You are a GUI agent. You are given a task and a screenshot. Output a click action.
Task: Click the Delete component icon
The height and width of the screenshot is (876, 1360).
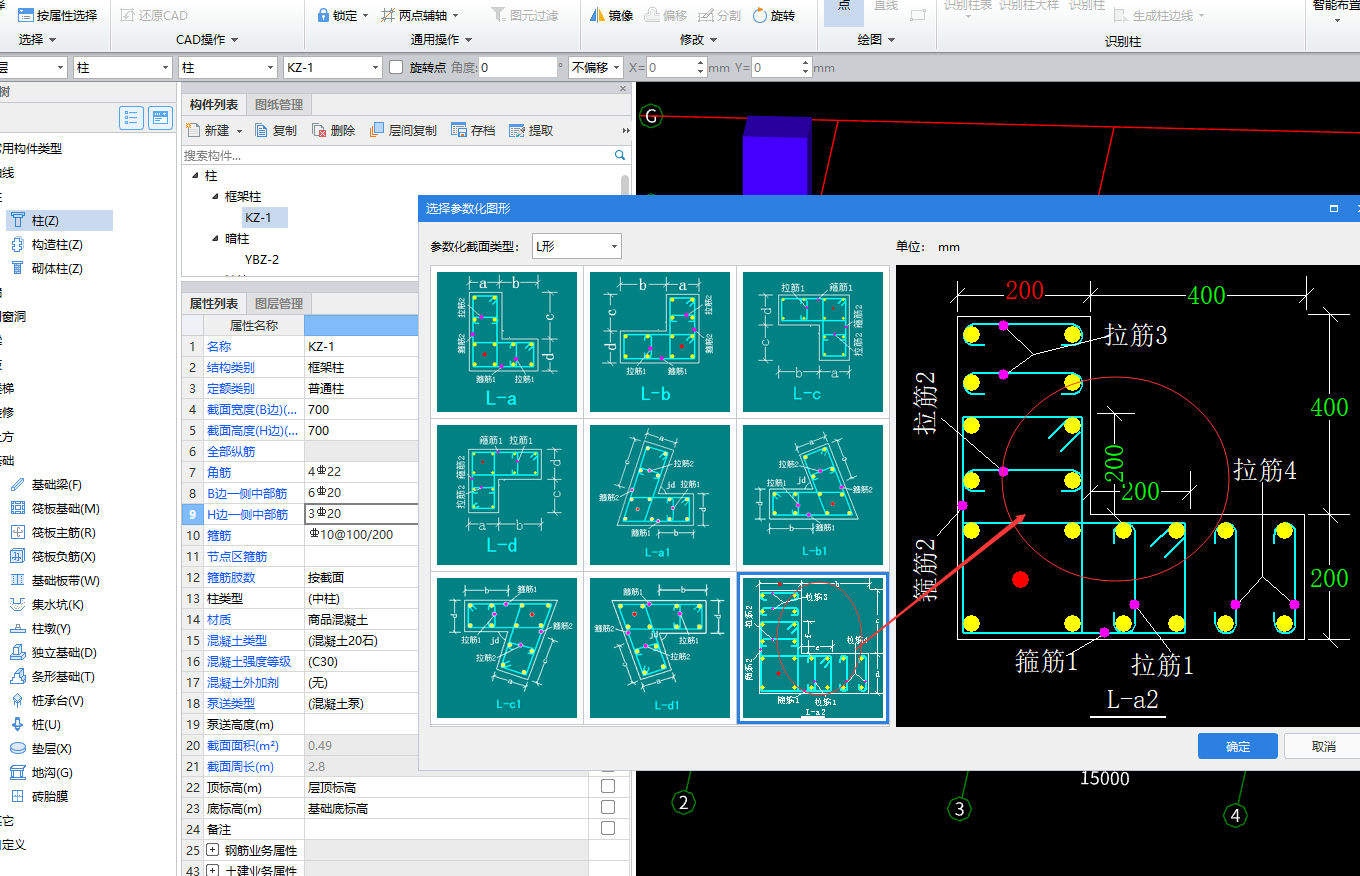click(319, 130)
